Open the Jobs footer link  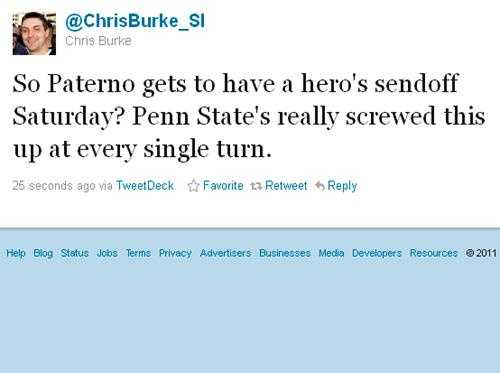pyautogui.click(x=107, y=253)
